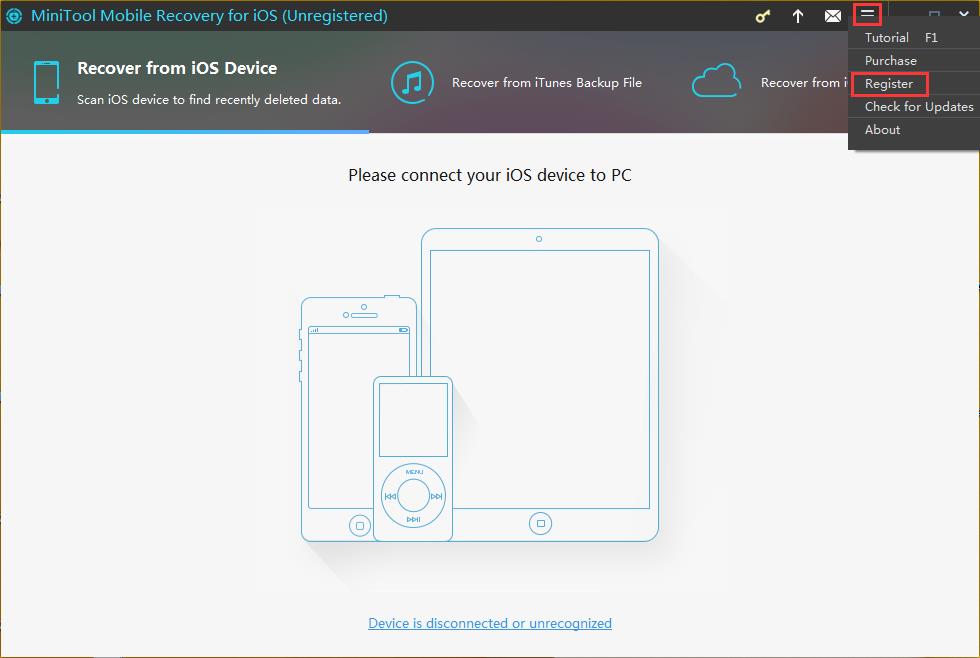Click the cloud icon for iCloud recovery
The width and height of the screenshot is (980, 658).
tap(716, 82)
